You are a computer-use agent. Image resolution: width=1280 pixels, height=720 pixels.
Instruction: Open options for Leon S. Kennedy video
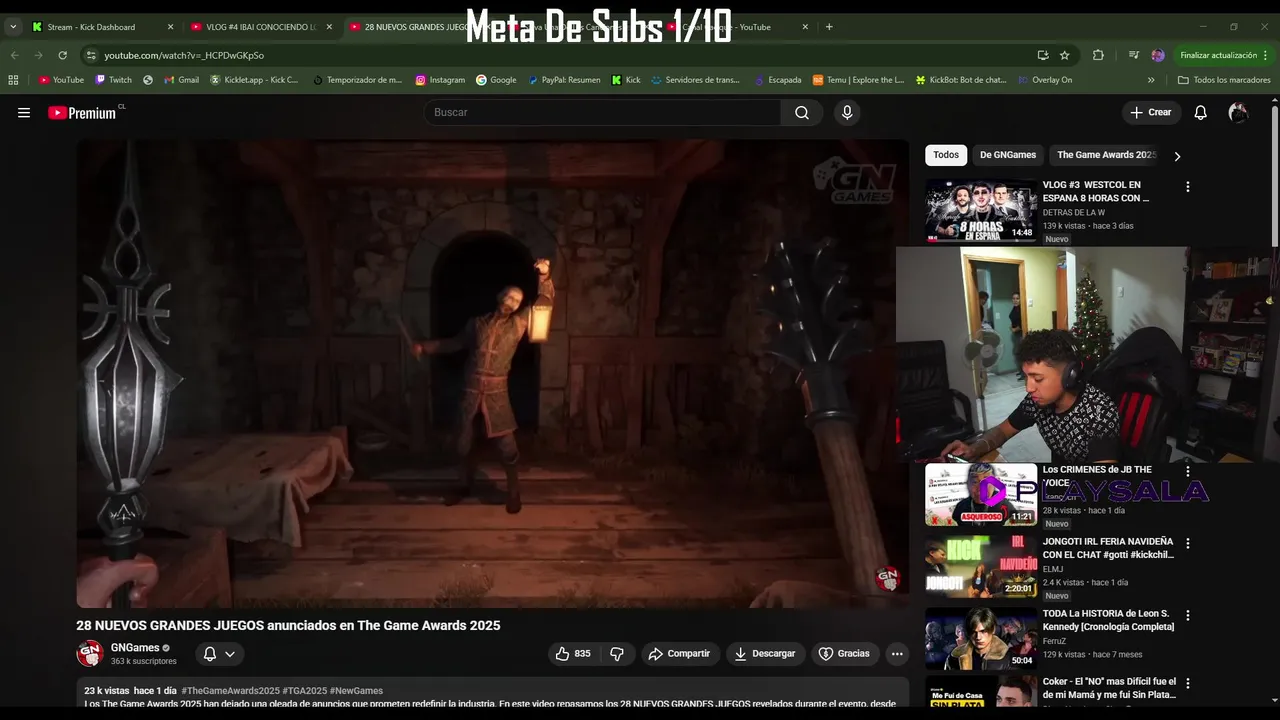(x=1188, y=616)
